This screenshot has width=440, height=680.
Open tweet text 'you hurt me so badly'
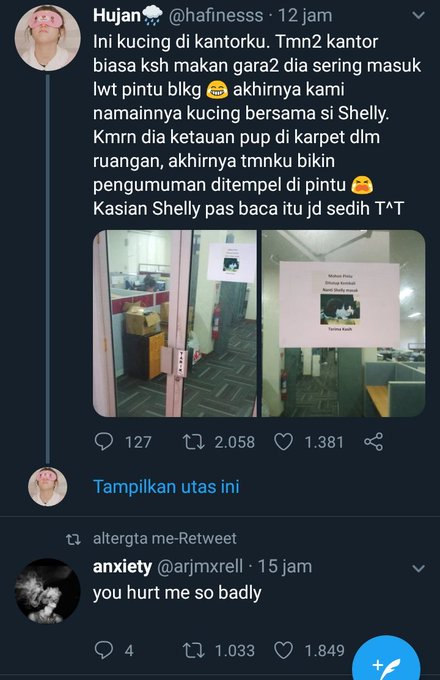point(177,593)
